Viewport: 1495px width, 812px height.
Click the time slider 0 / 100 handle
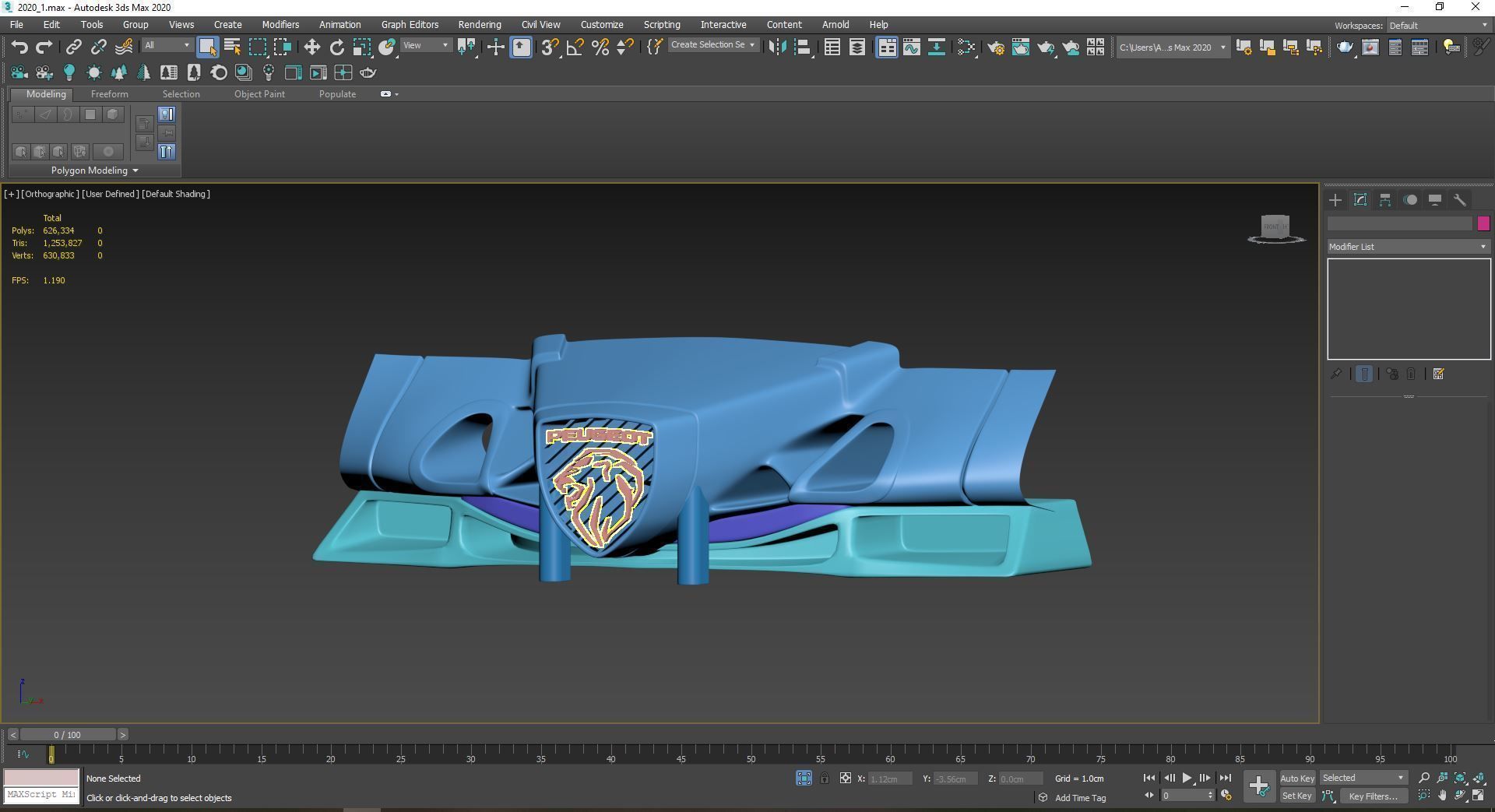(68, 735)
